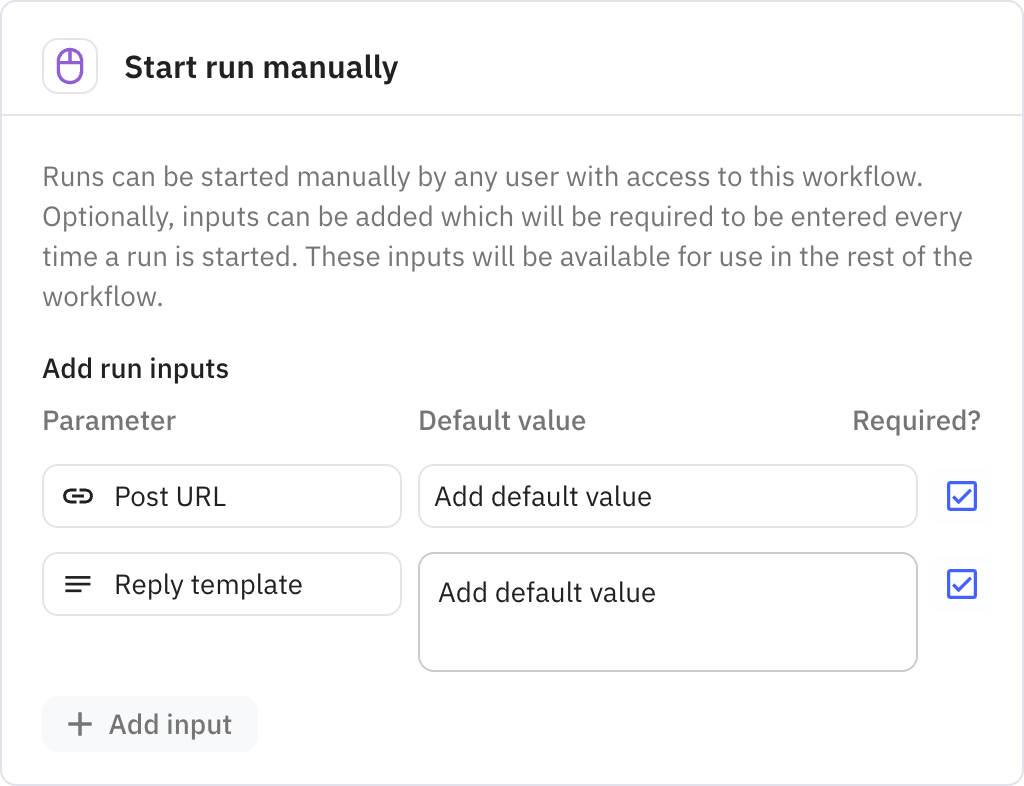Viewport: 1024px width, 786px height.
Task: Uncheck Required for the Reply template input
Action: point(962,584)
